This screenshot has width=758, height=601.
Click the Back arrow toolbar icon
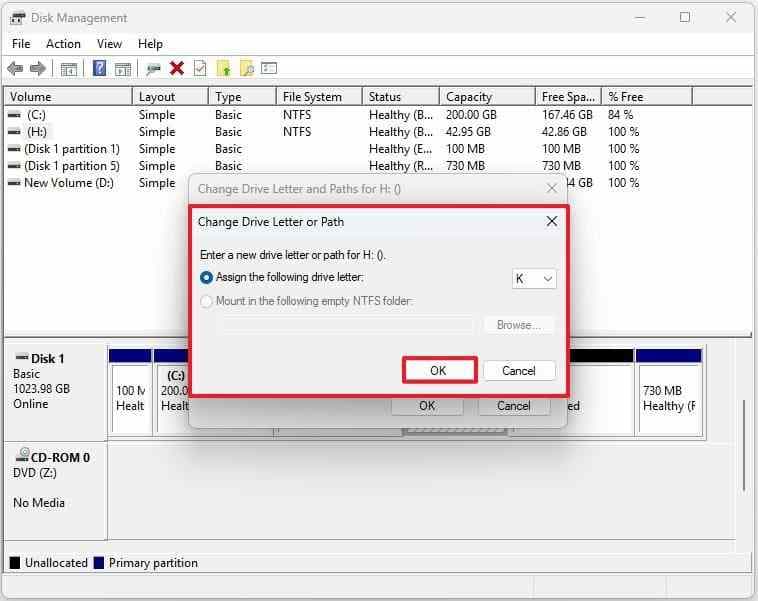click(15, 69)
